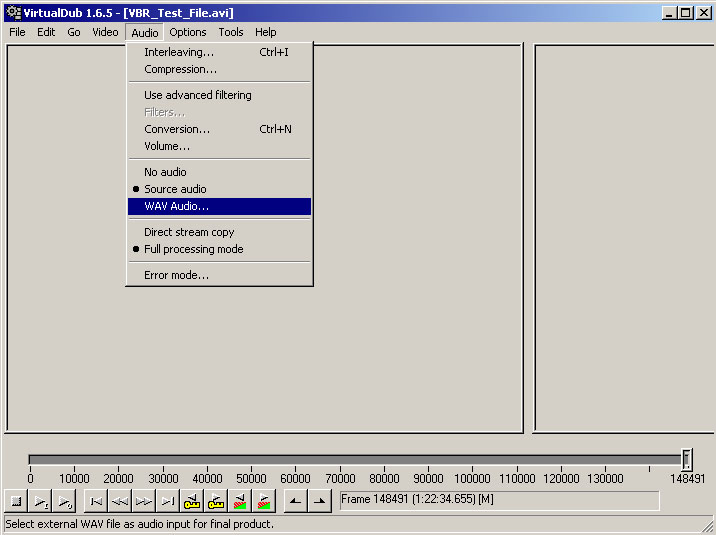716x535 pixels.
Task: Choose Compression... from Audio menu
Action: (219, 69)
